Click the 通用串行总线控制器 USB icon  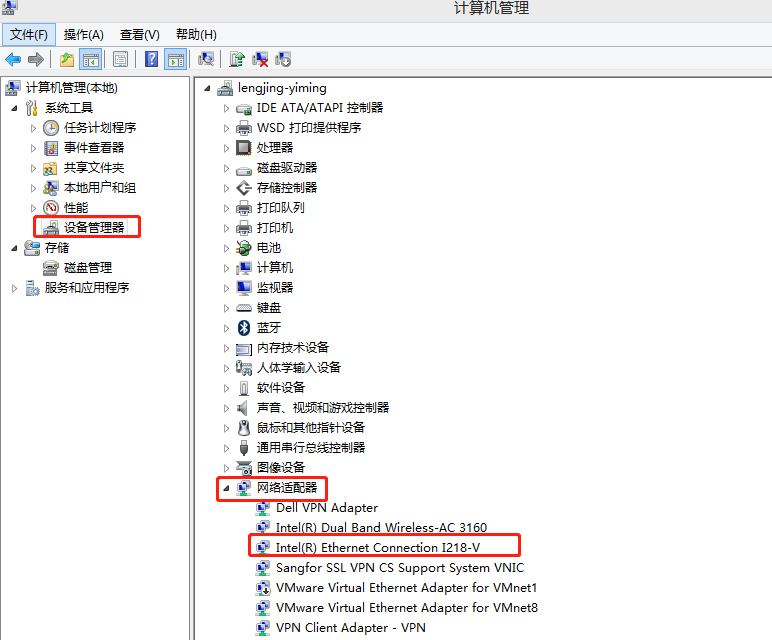tap(244, 448)
